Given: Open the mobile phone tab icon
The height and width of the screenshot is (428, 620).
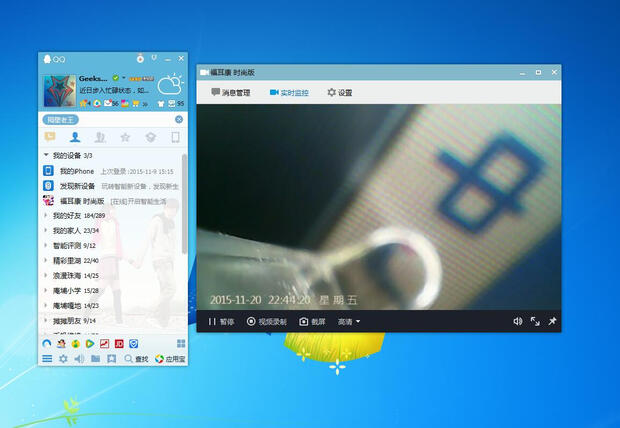Looking at the screenshot, I should click(175, 137).
